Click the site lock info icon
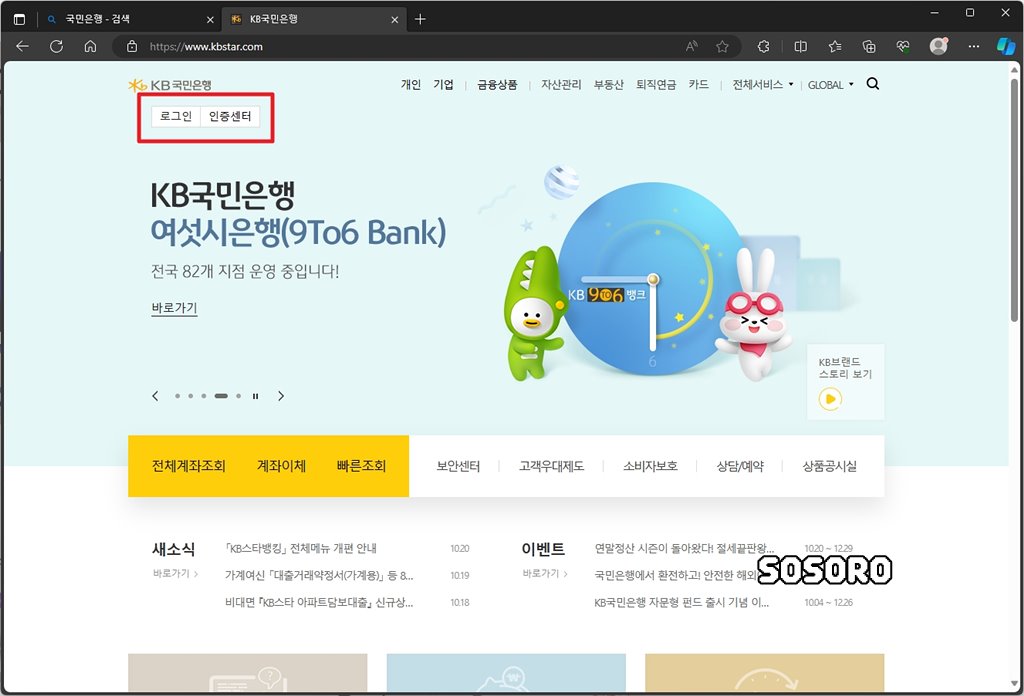 pyautogui.click(x=132, y=46)
